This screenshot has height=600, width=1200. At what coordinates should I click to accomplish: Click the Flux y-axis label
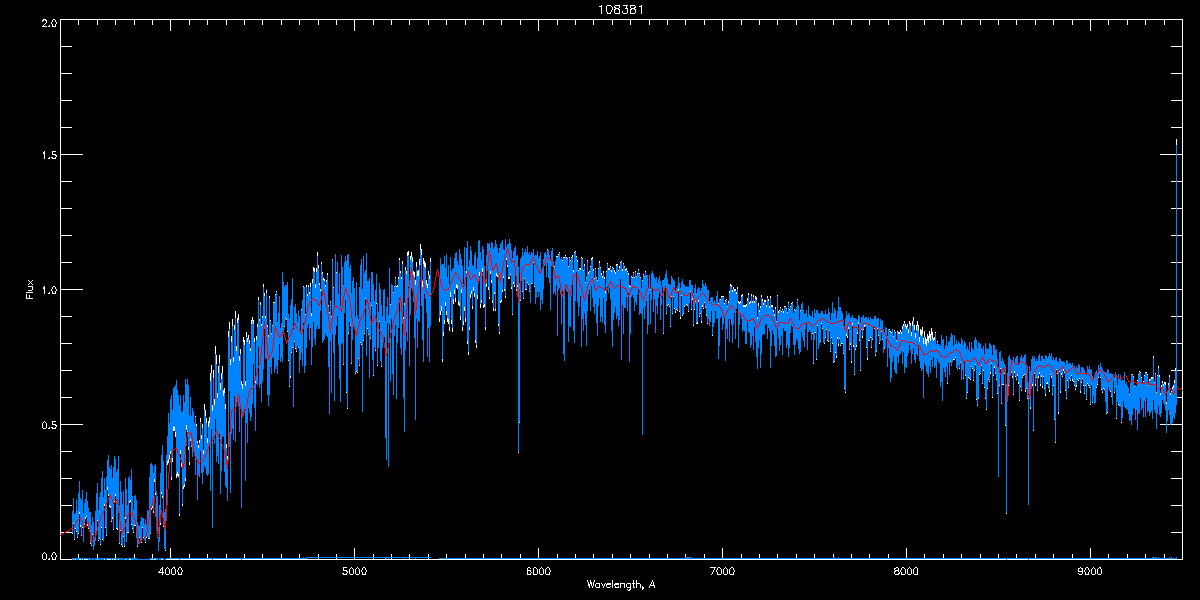[30, 290]
